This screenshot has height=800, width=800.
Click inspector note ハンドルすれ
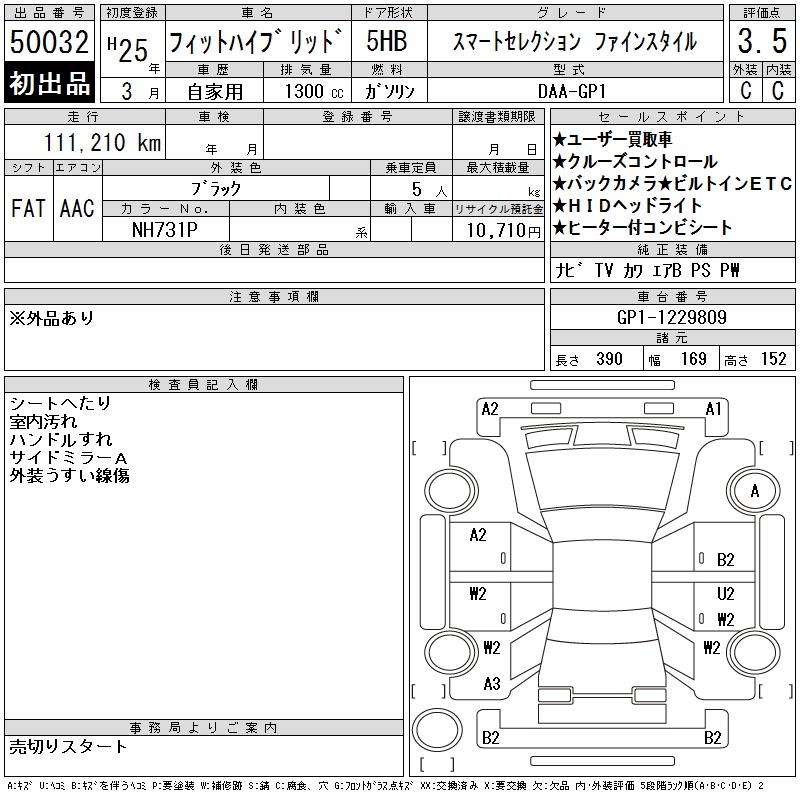(x=60, y=439)
